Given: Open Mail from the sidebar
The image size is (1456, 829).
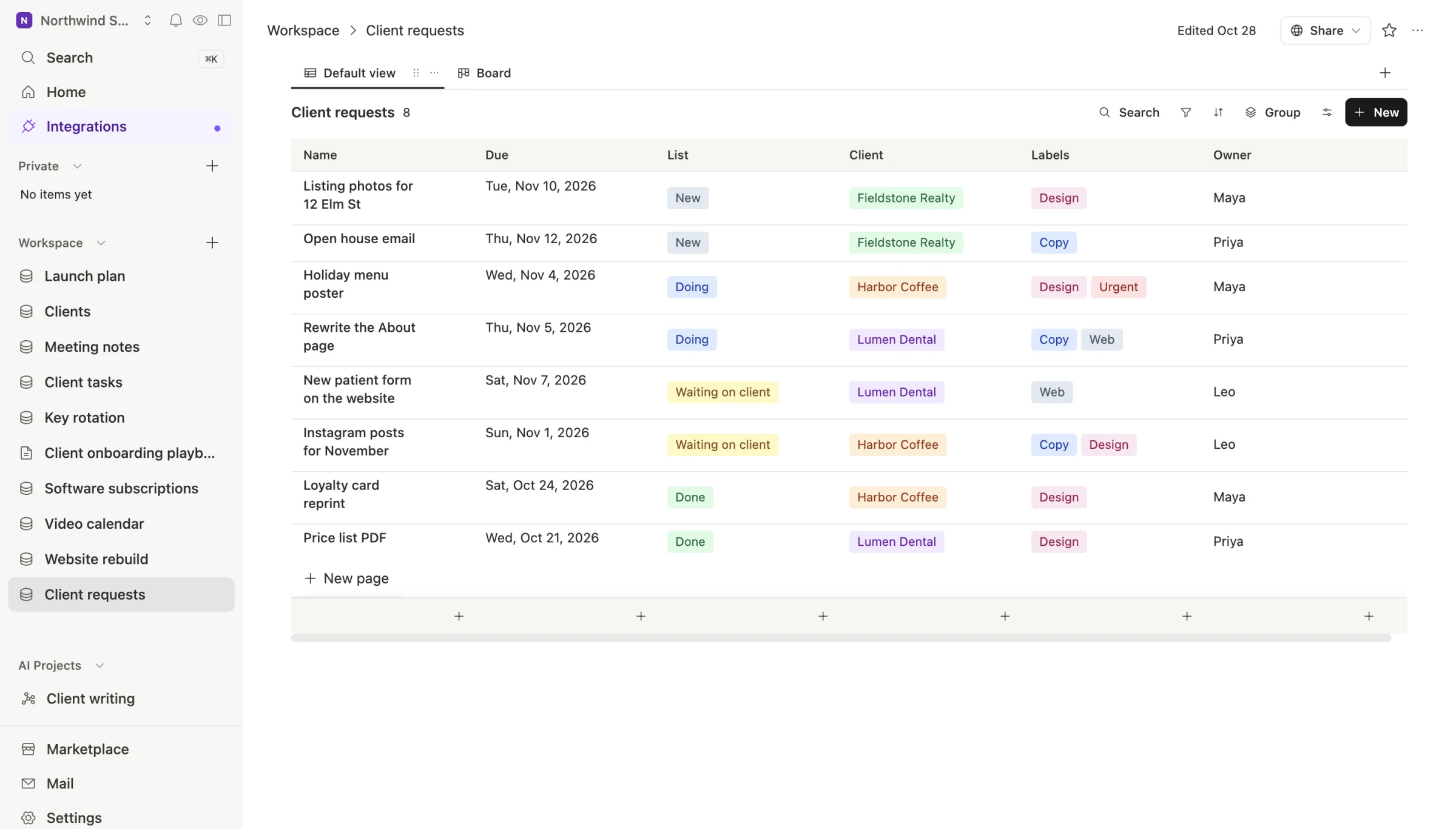Looking at the screenshot, I should (121, 784).
